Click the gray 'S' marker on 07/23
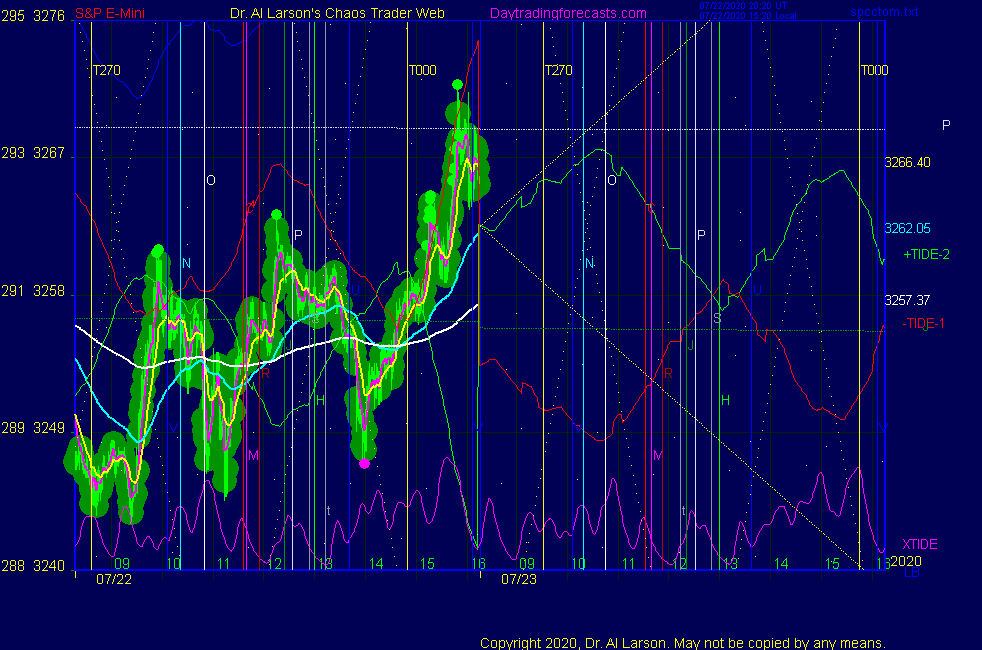The width and height of the screenshot is (982, 650). 717,319
